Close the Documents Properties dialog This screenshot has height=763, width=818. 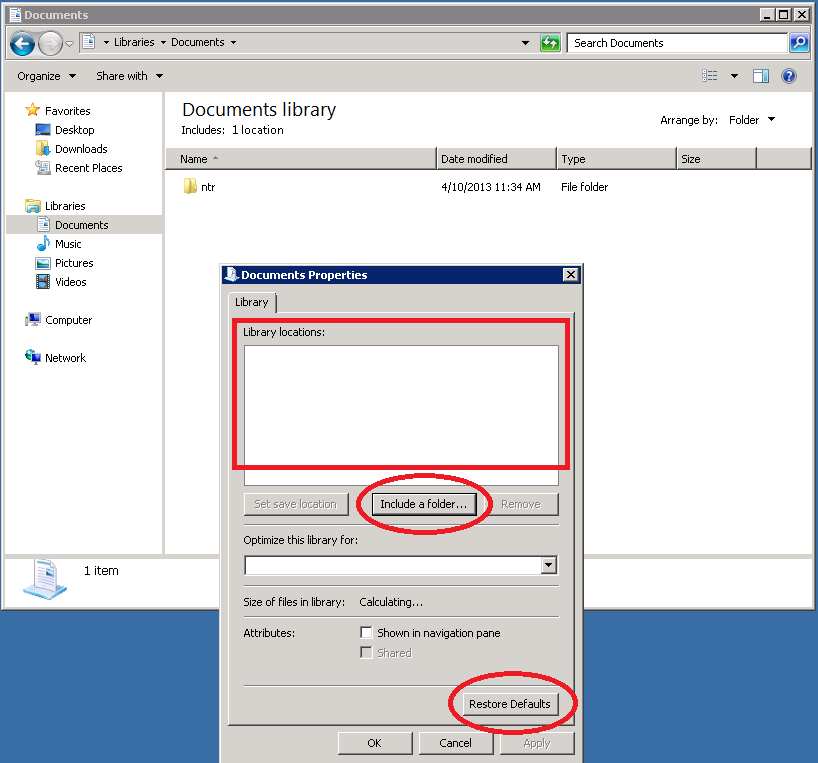coord(571,274)
